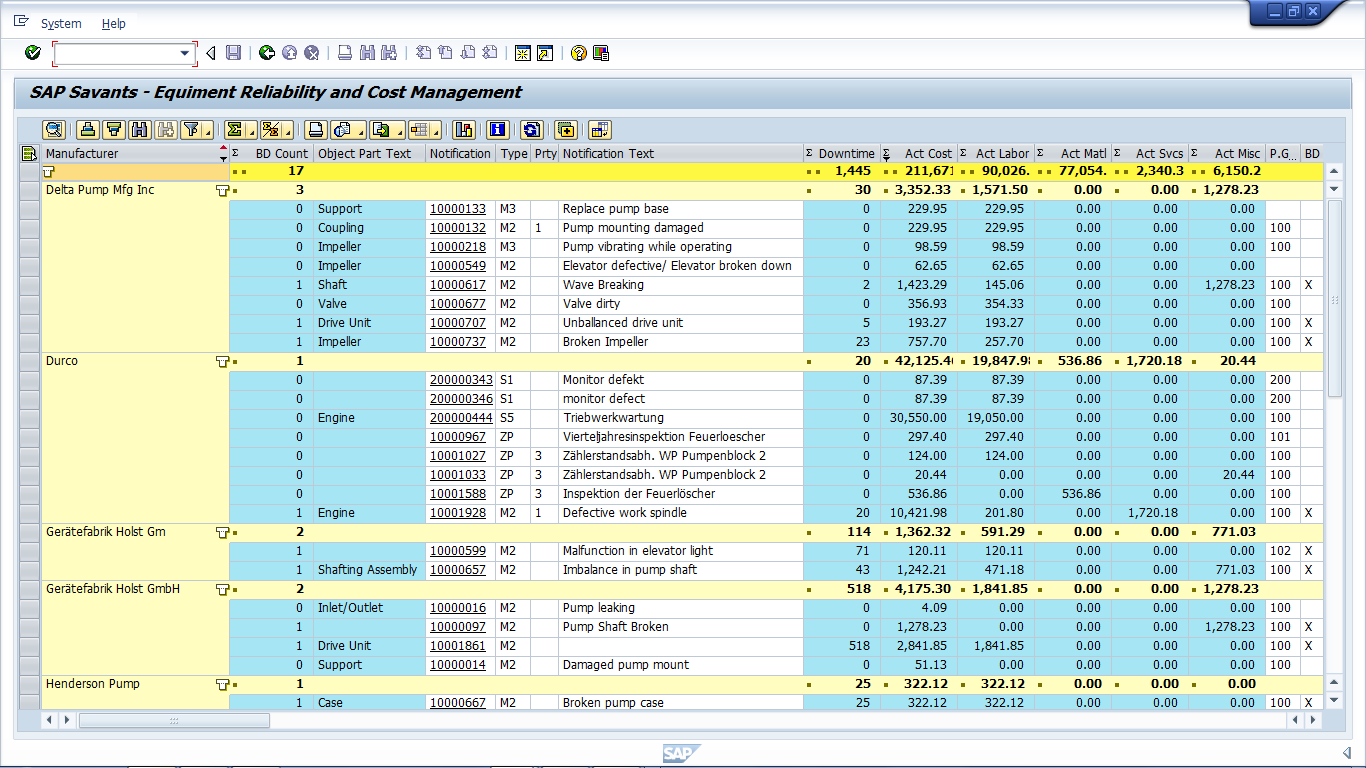The image size is (1366, 768).
Task: Click the vertical scrollbar down arrow
Action: 1334,701
